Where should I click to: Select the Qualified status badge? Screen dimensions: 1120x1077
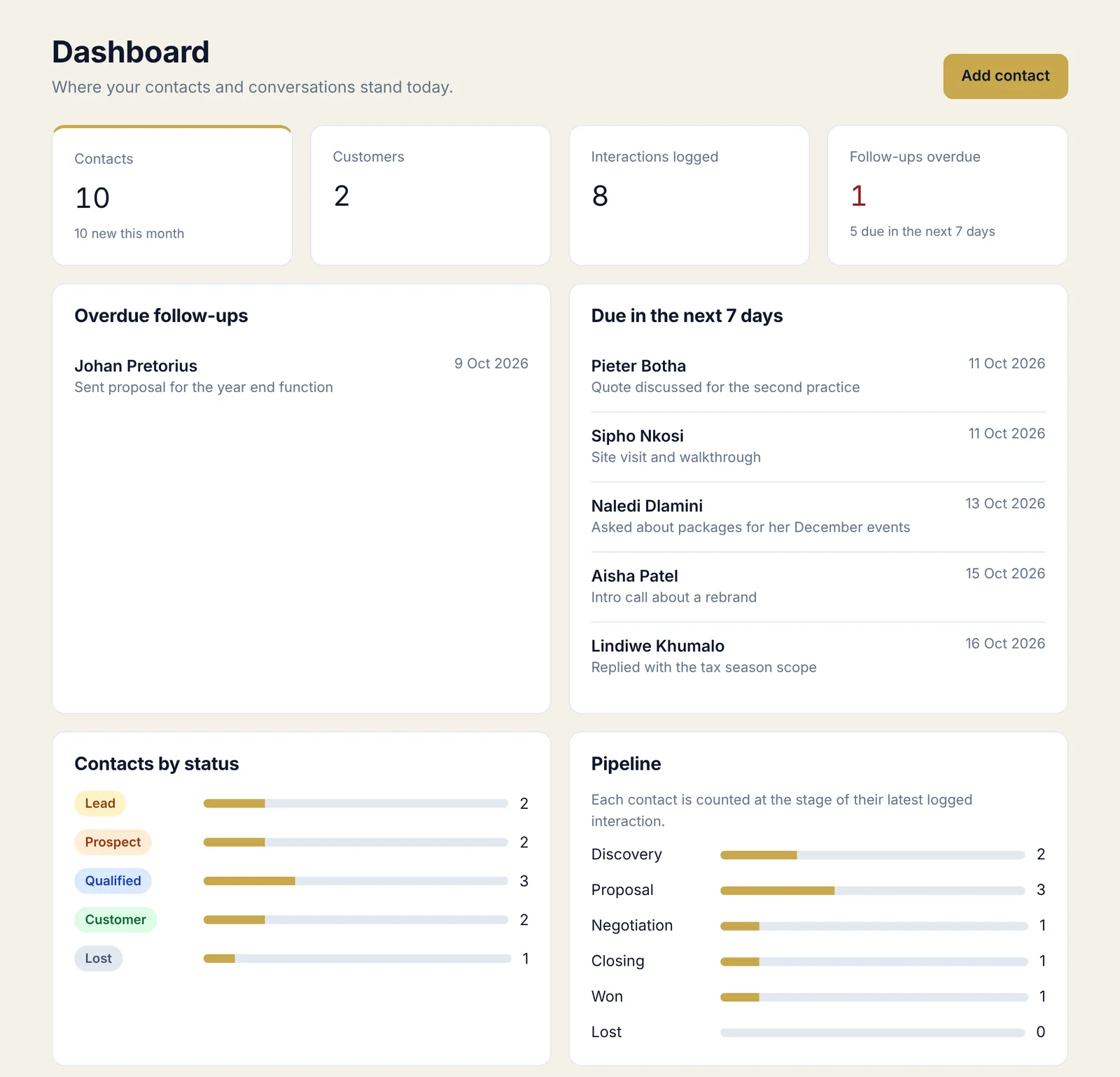[x=113, y=881]
